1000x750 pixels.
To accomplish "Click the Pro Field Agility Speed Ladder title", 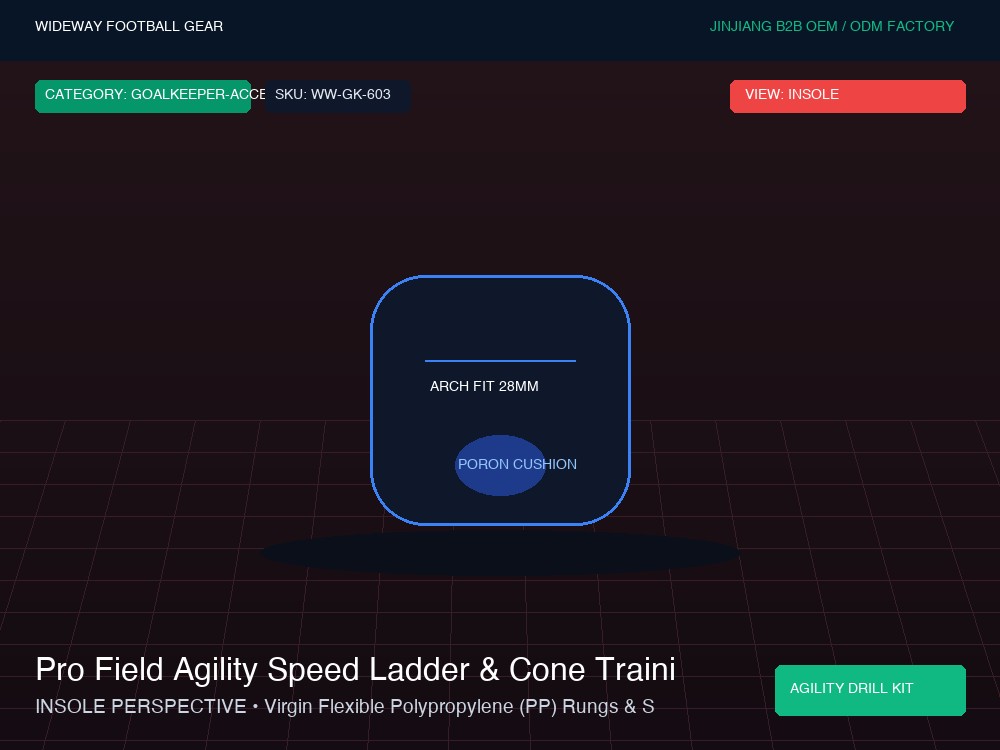I will pos(355,670).
